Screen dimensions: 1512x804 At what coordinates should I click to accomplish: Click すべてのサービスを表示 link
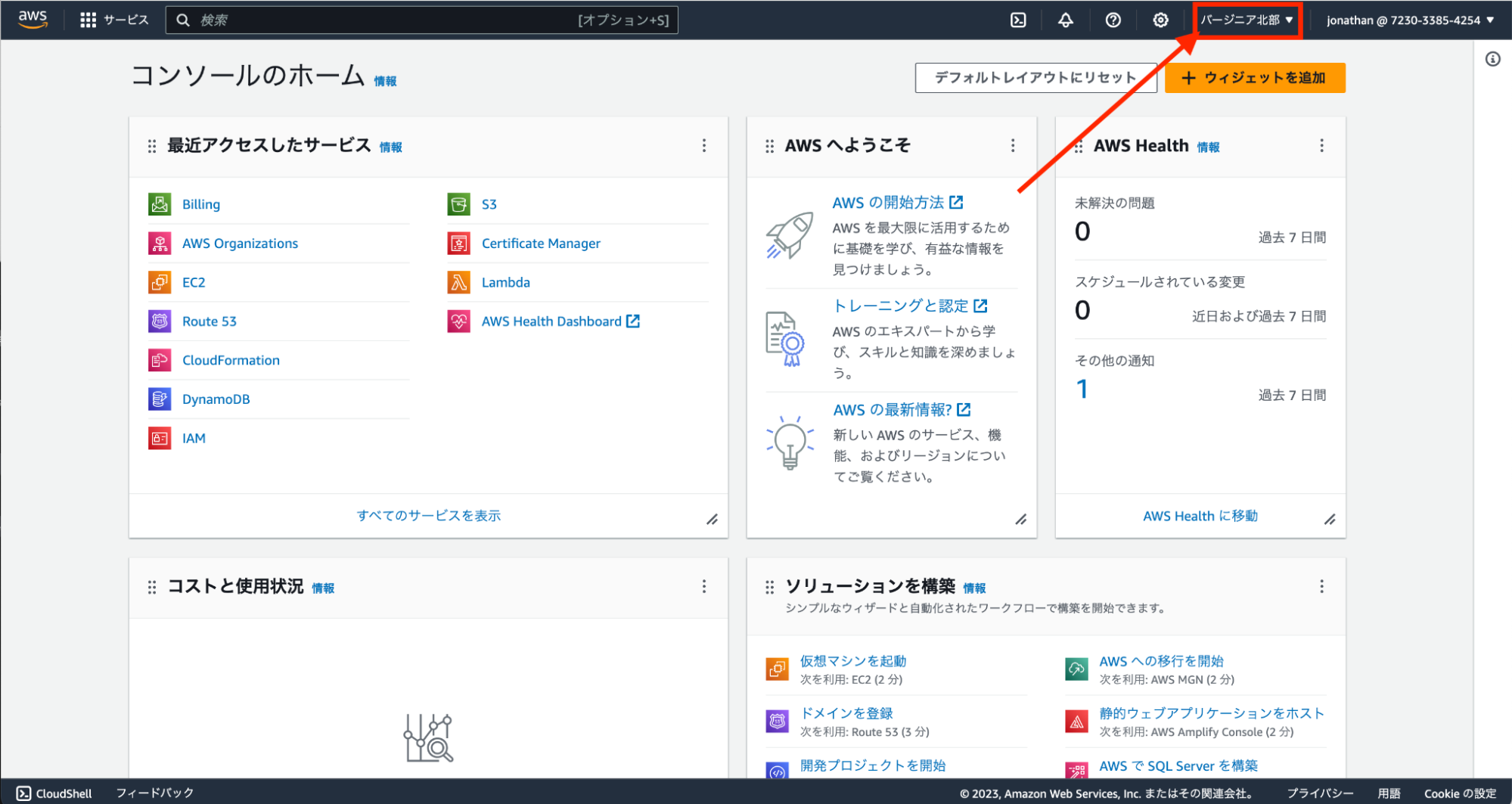point(428,515)
